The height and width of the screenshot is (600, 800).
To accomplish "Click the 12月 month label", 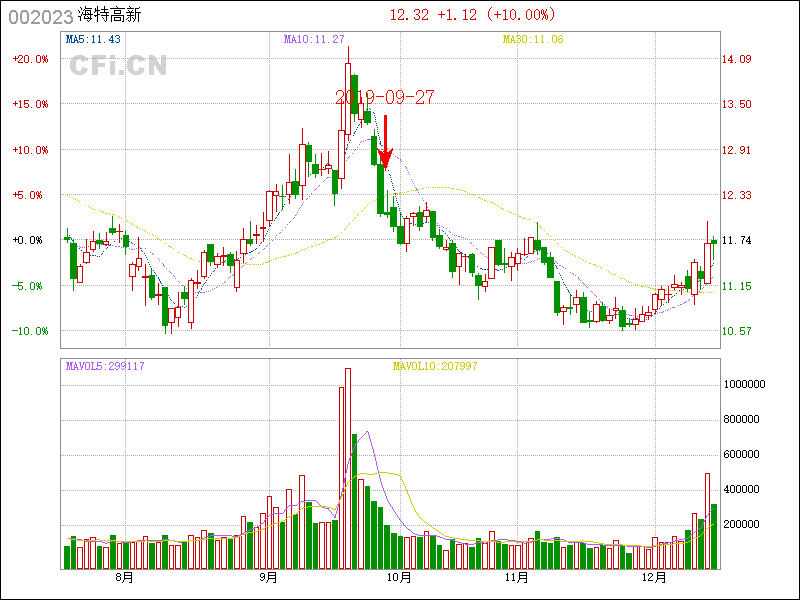I will pos(655,578).
